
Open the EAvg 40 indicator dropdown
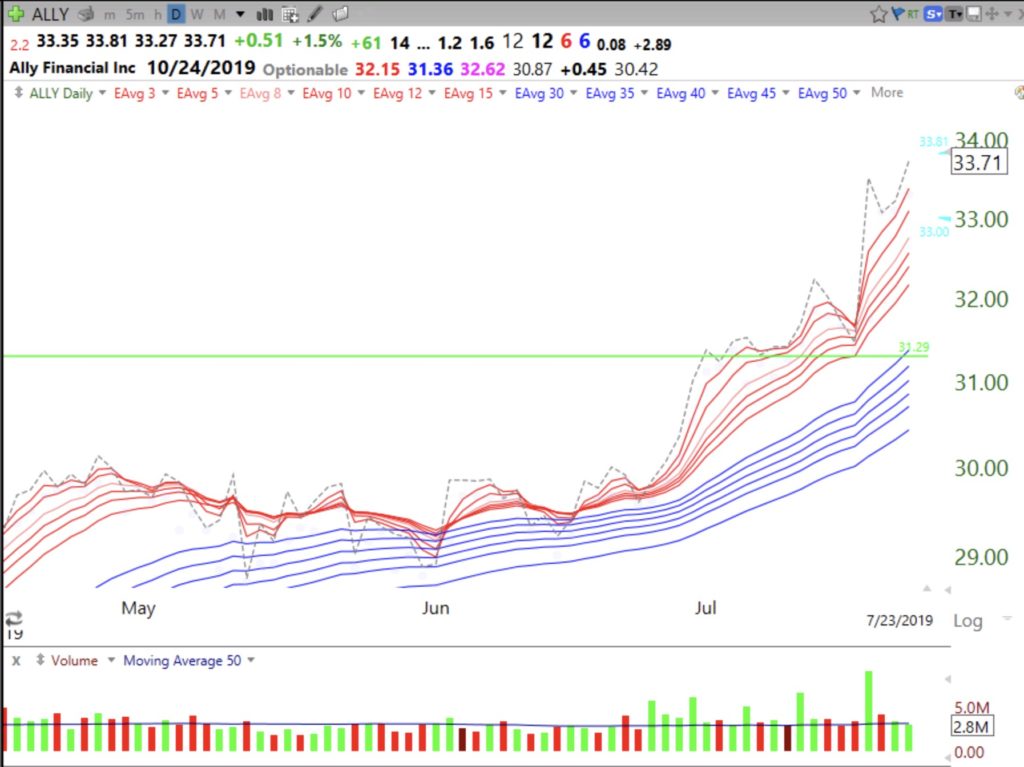click(x=715, y=93)
